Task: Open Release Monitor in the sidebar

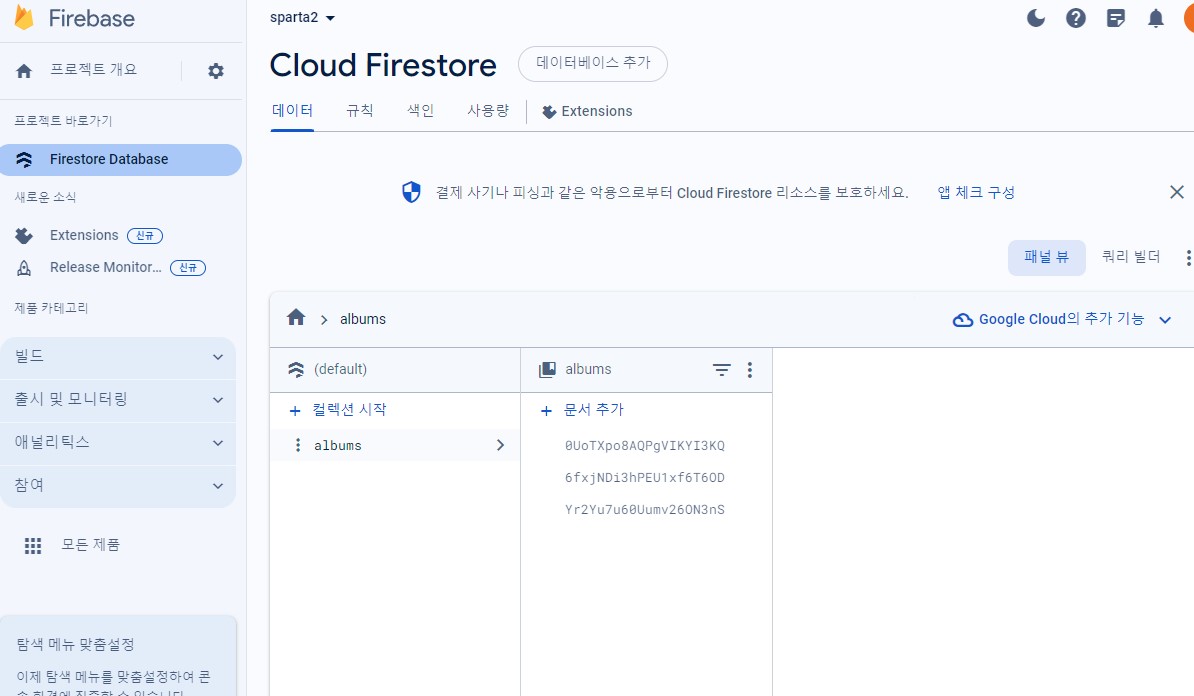Action: click(106, 267)
